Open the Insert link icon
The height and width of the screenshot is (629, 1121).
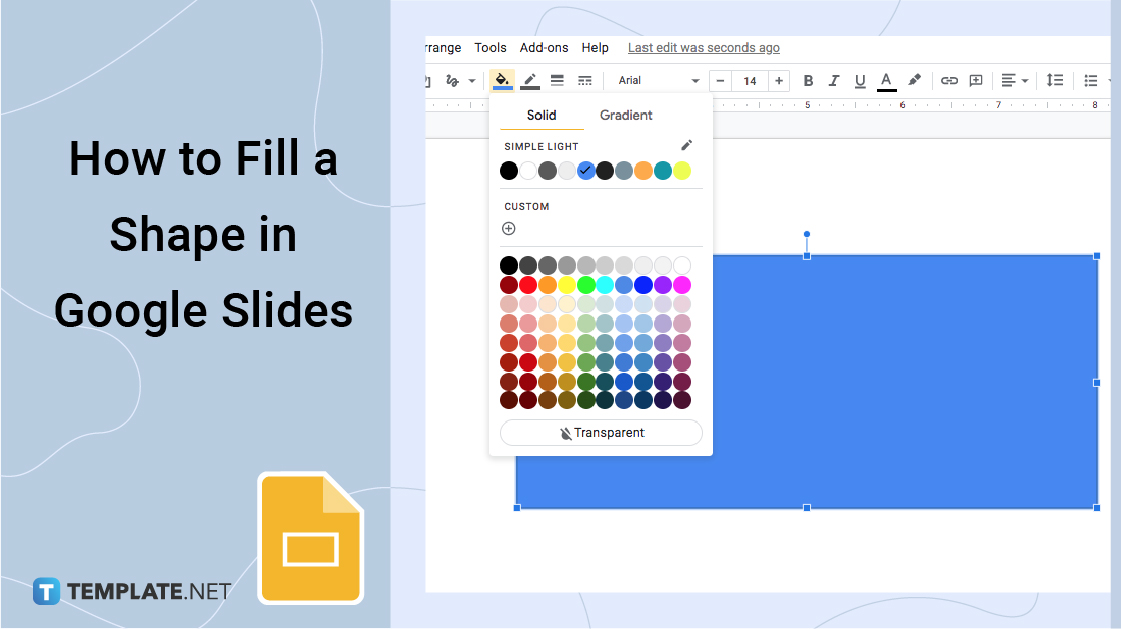pos(949,80)
